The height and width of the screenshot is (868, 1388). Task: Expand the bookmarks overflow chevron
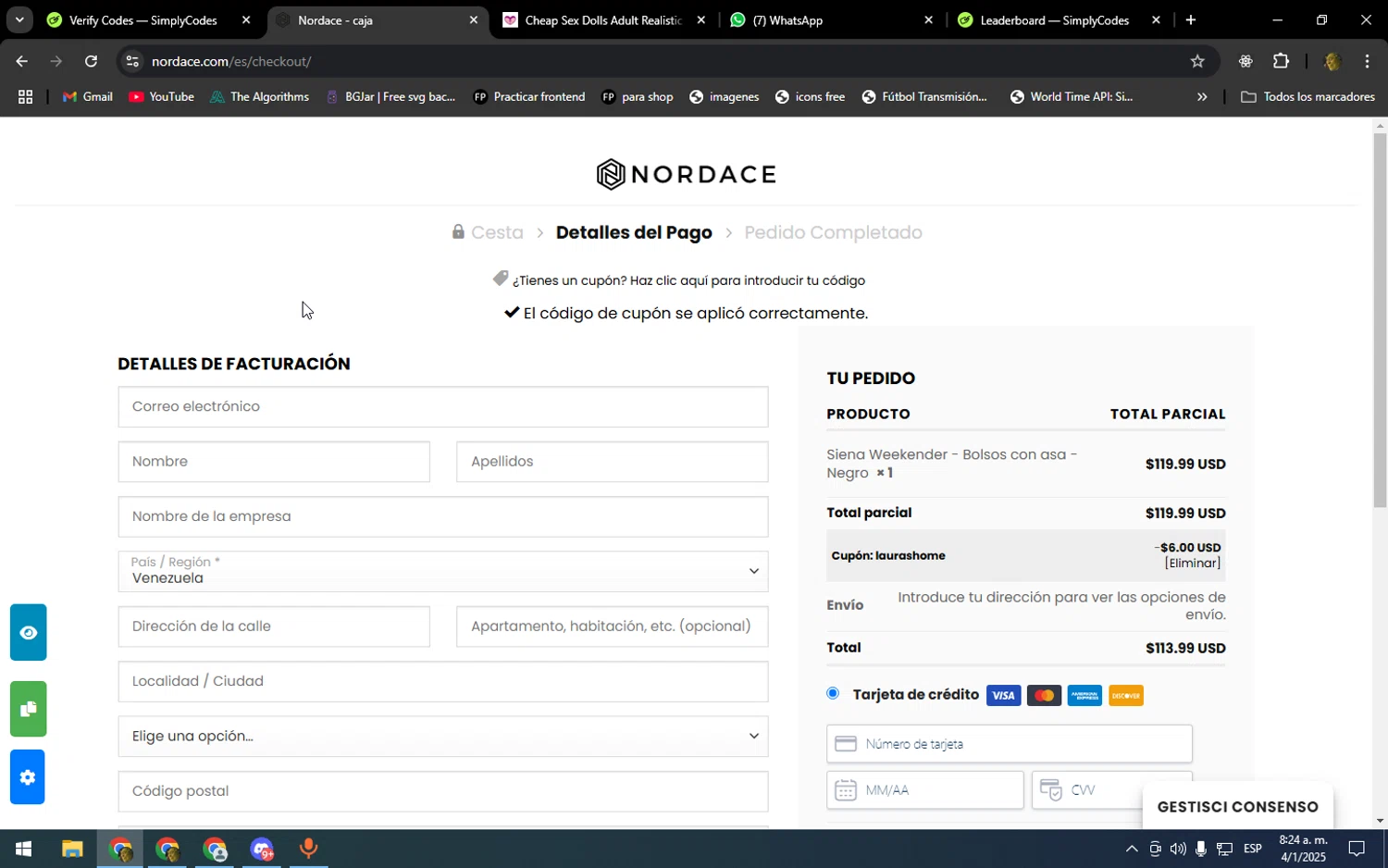[1202, 96]
